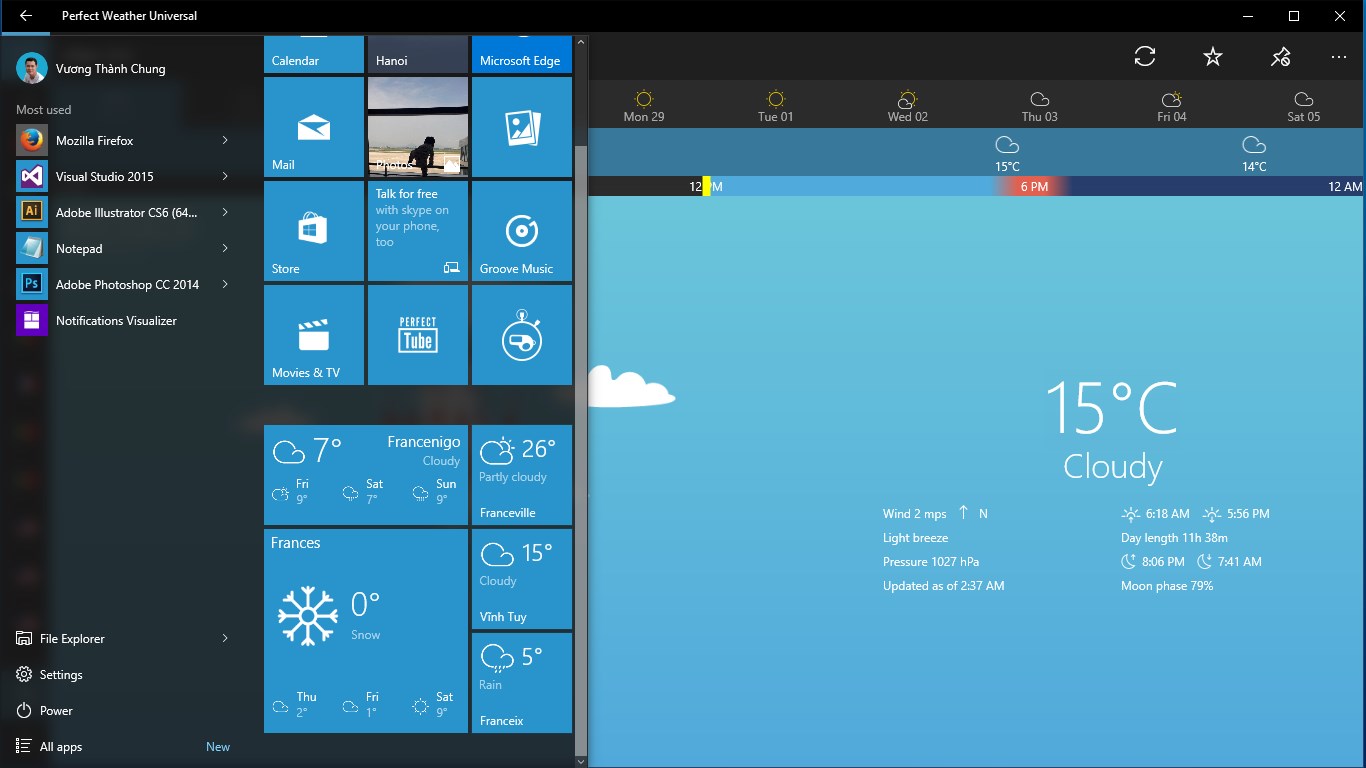
Task: Click the yellow current time marker
Action: click(x=706, y=186)
